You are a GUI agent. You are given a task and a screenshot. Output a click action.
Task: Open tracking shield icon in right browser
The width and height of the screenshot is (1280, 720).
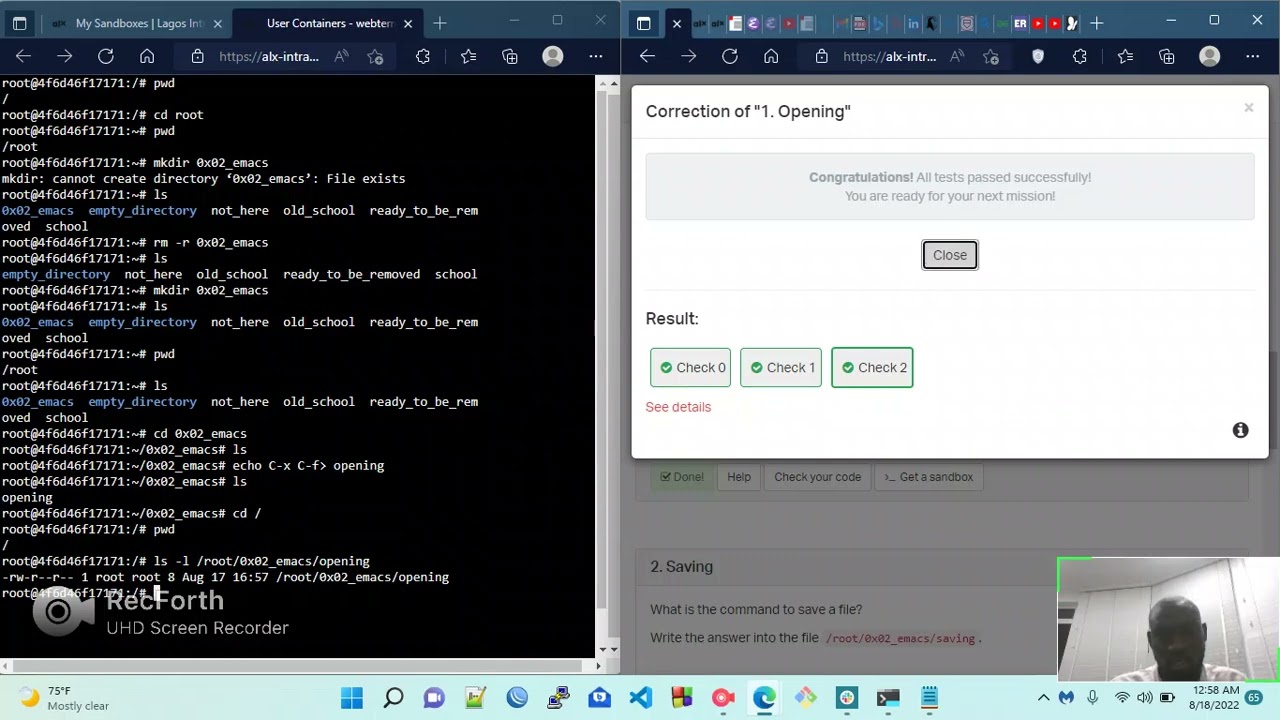[x=1038, y=57]
